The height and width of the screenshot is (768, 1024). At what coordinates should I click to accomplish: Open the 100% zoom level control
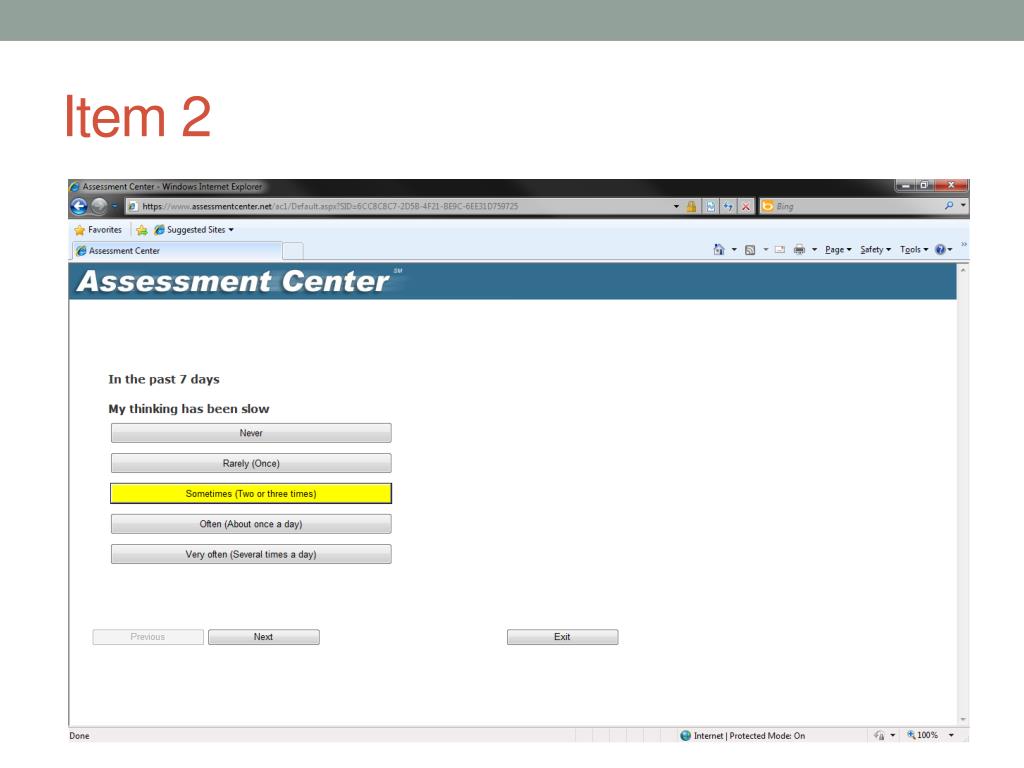tap(929, 735)
